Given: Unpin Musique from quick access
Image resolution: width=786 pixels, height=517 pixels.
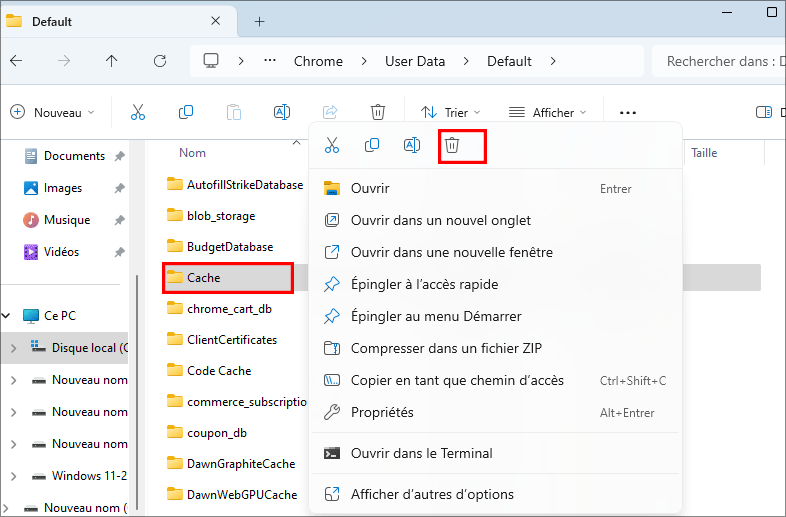Looking at the screenshot, I should 119,220.
